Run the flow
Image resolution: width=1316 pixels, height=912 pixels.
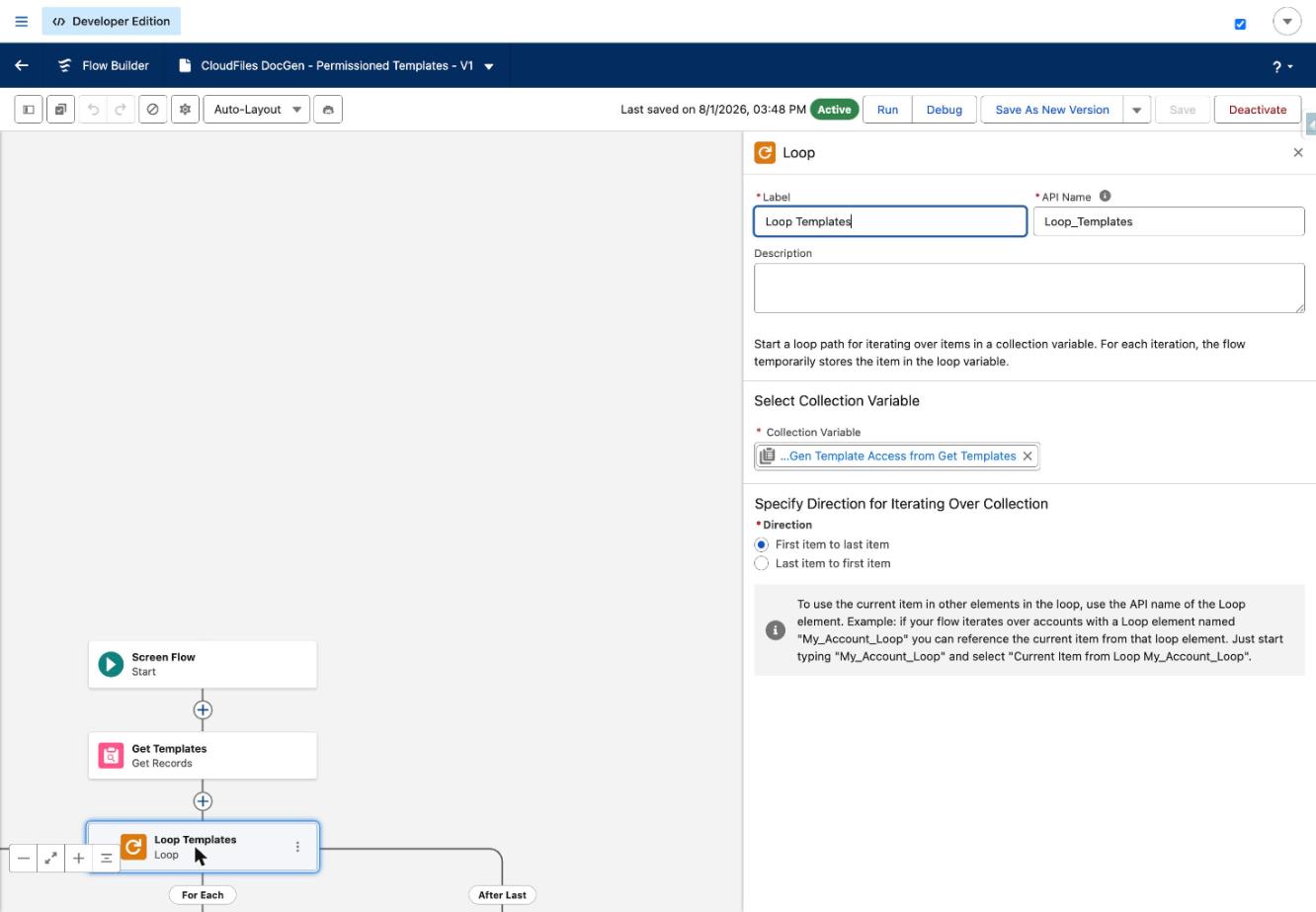tap(887, 110)
